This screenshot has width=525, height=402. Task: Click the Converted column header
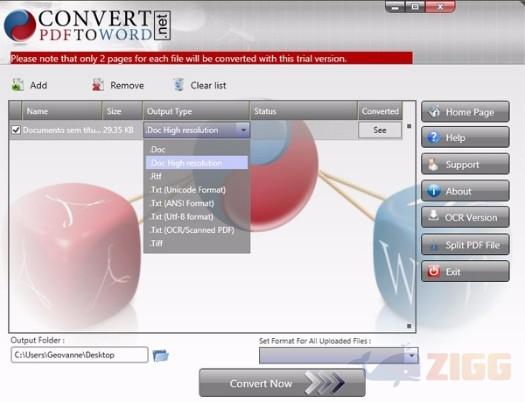click(x=380, y=111)
